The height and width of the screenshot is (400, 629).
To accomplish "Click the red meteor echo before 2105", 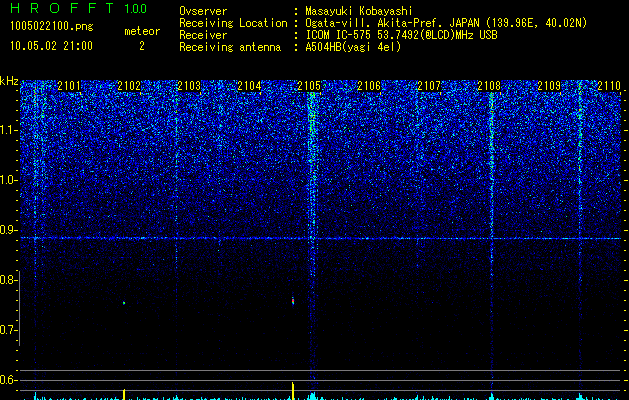I will pyautogui.click(x=293, y=301).
